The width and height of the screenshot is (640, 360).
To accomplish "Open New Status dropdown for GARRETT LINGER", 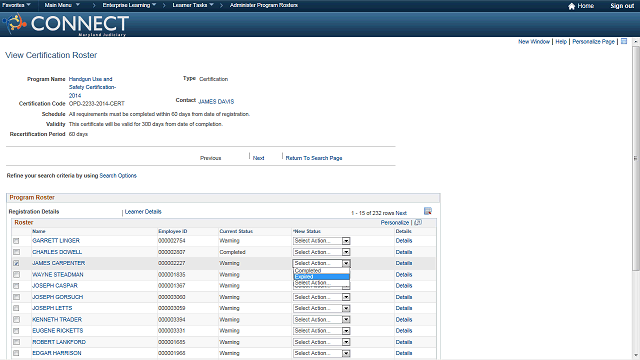I will [x=321, y=241].
